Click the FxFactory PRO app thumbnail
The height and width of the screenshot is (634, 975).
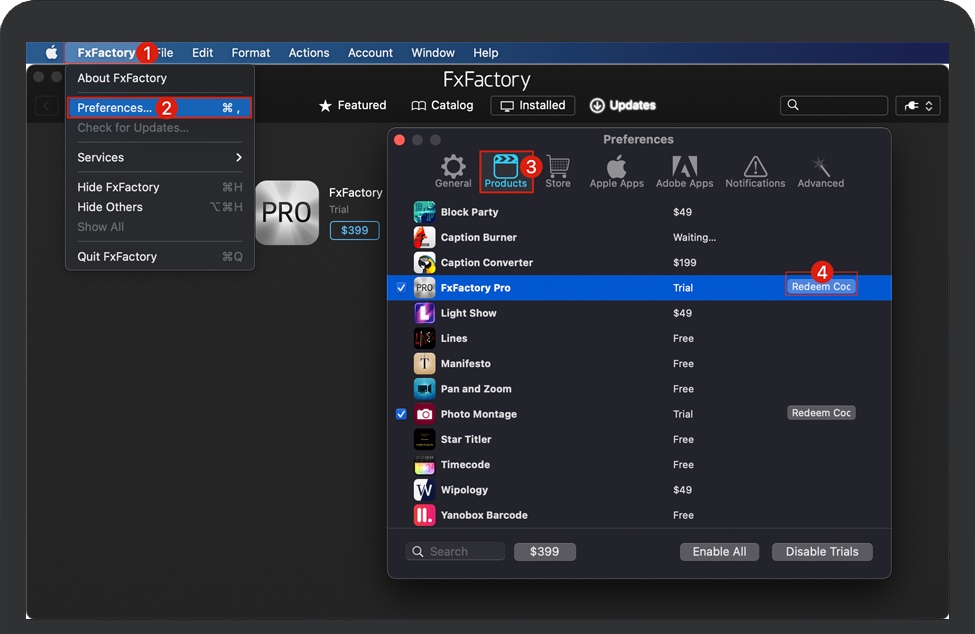point(287,212)
